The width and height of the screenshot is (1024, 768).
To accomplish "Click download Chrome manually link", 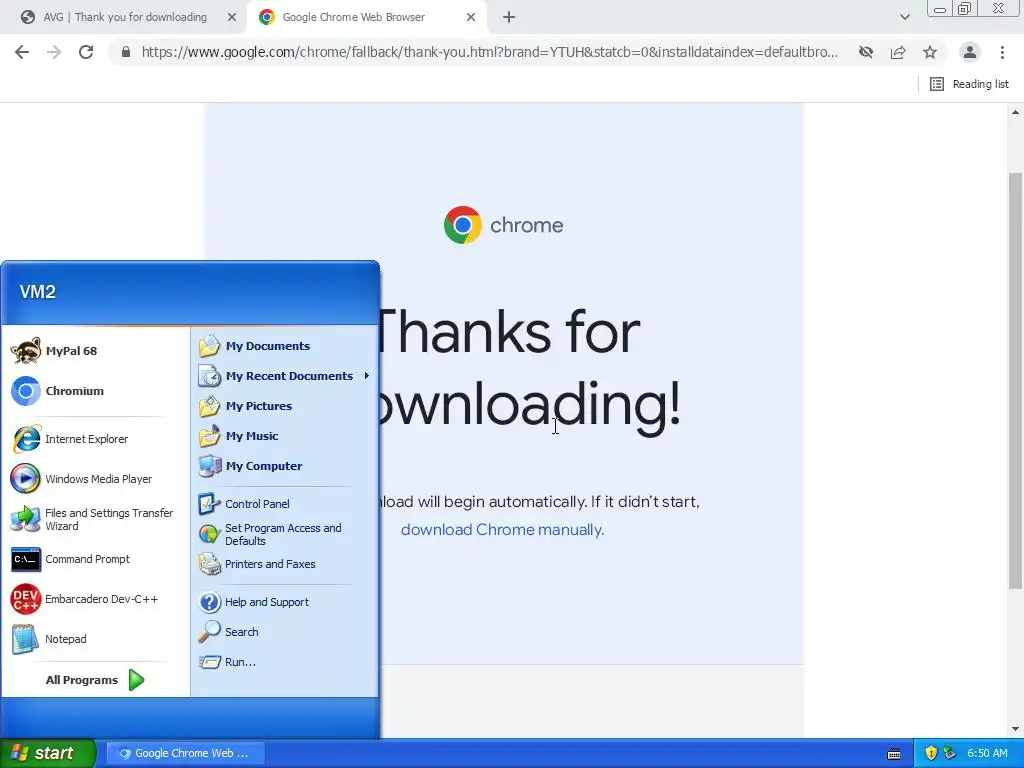I will pos(502,530).
